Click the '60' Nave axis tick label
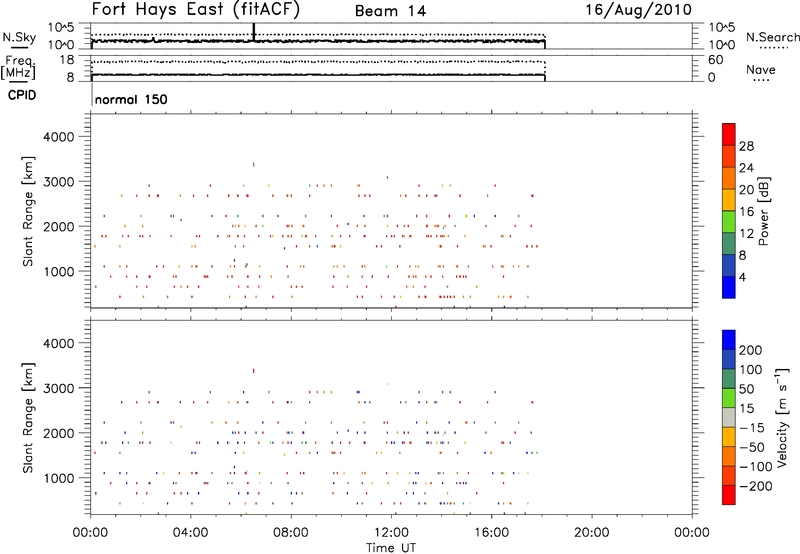 pos(716,60)
